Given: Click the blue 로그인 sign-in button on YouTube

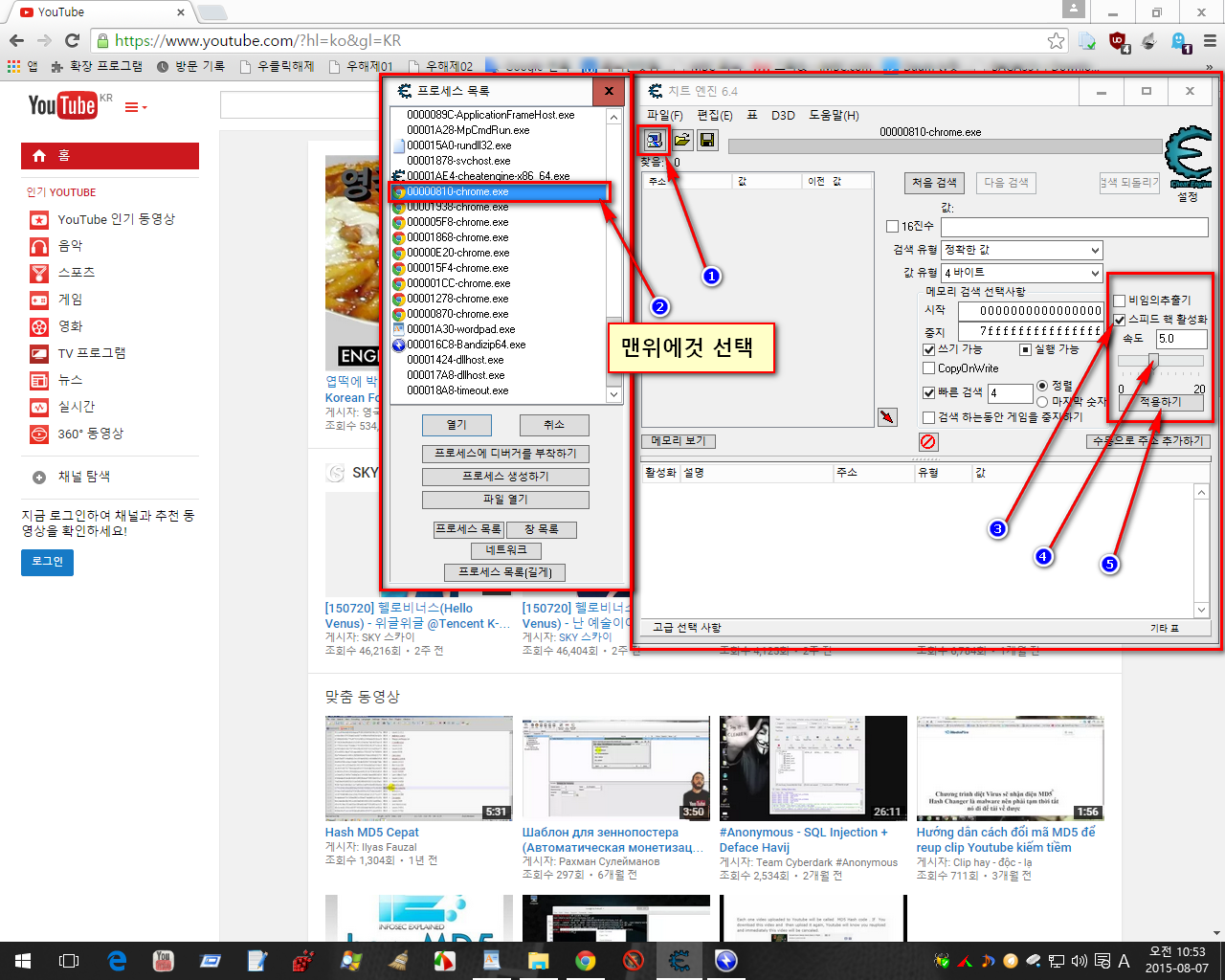Looking at the screenshot, I should tap(47, 562).
